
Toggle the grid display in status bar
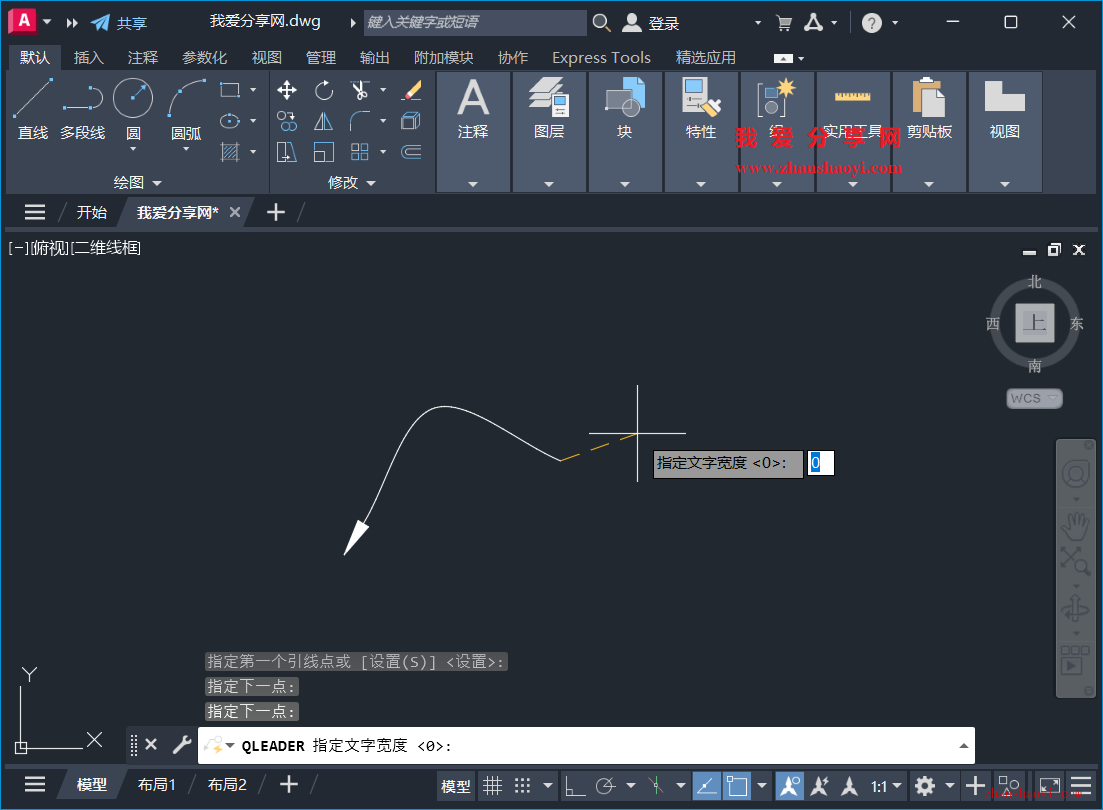point(492,785)
